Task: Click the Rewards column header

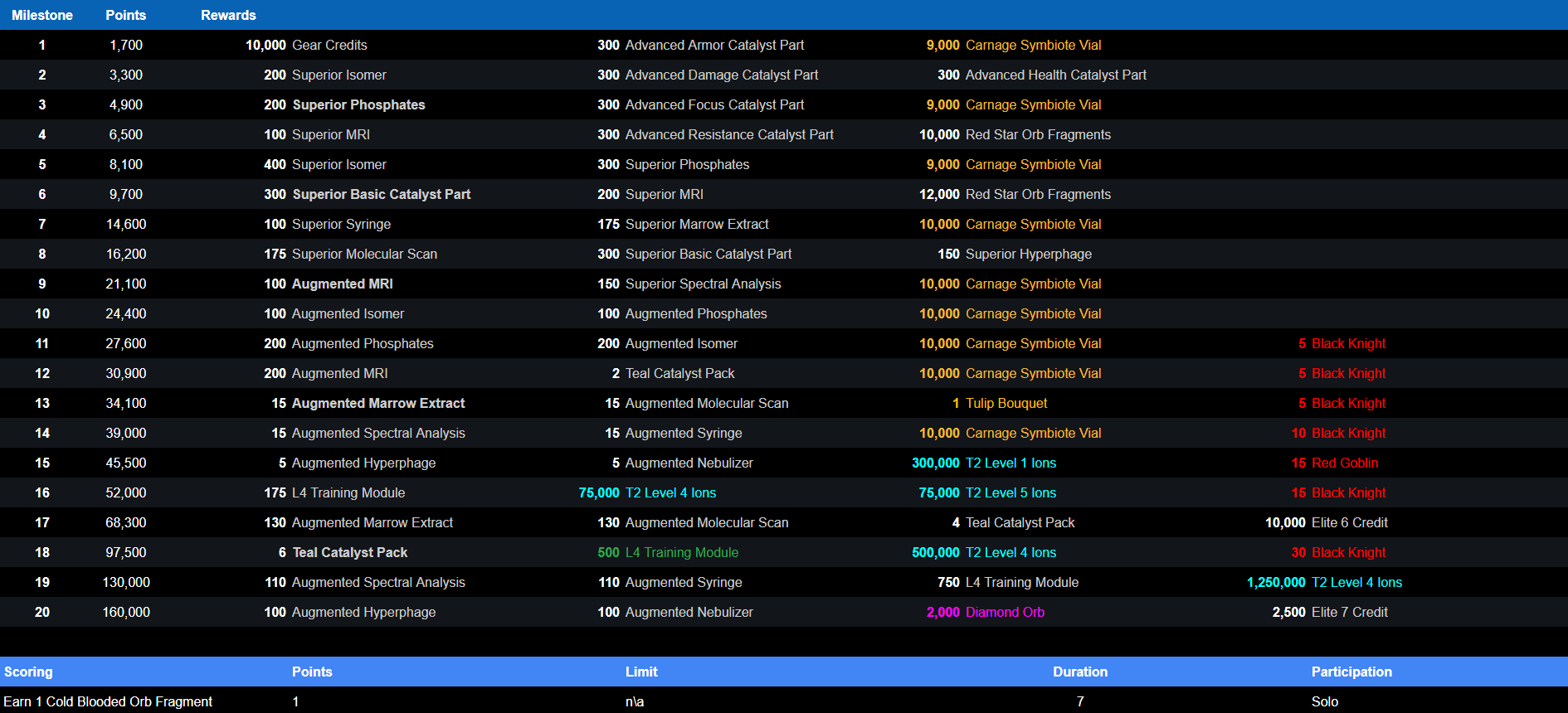Action: [x=228, y=15]
